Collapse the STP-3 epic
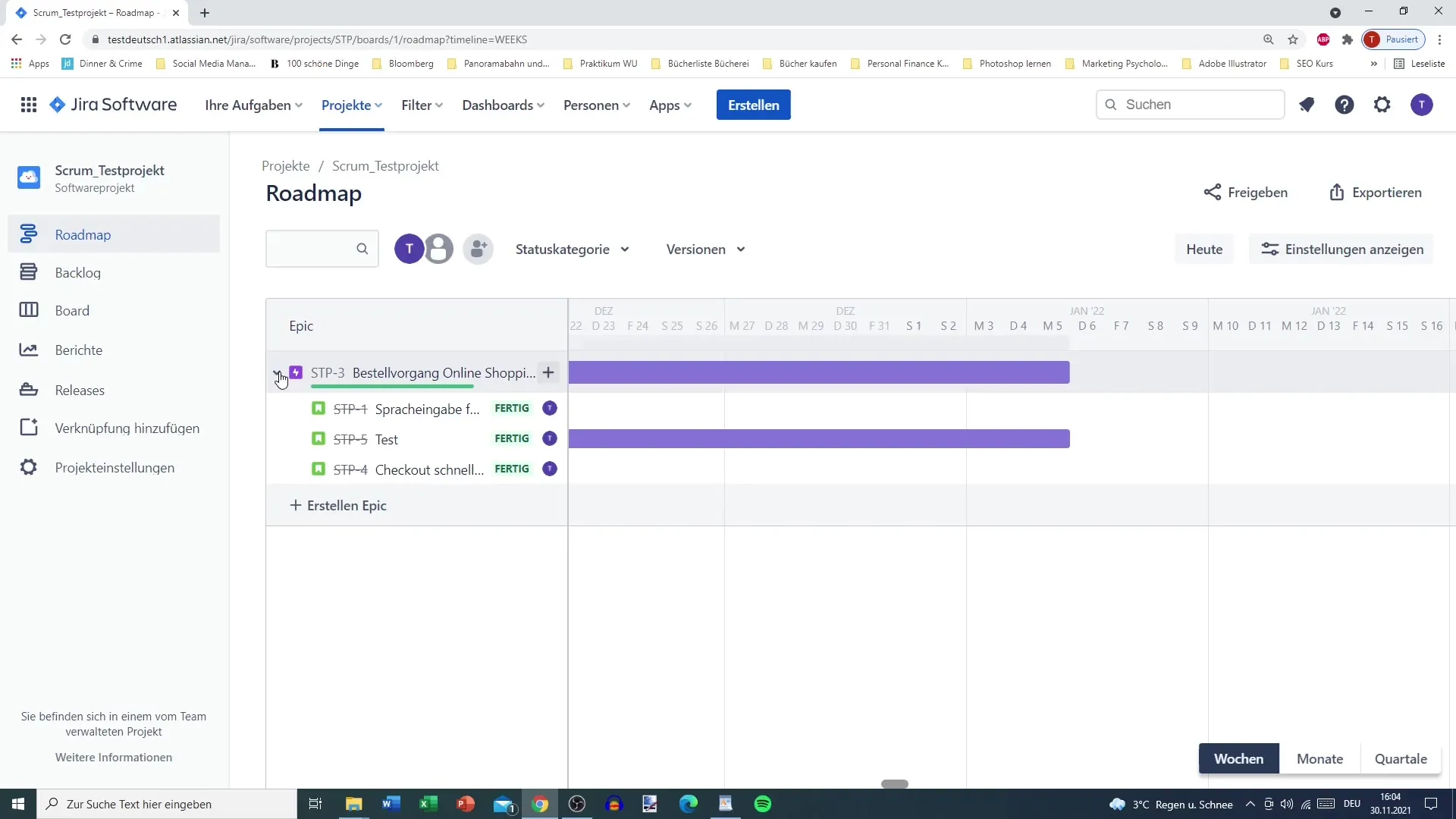 click(277, 372)
